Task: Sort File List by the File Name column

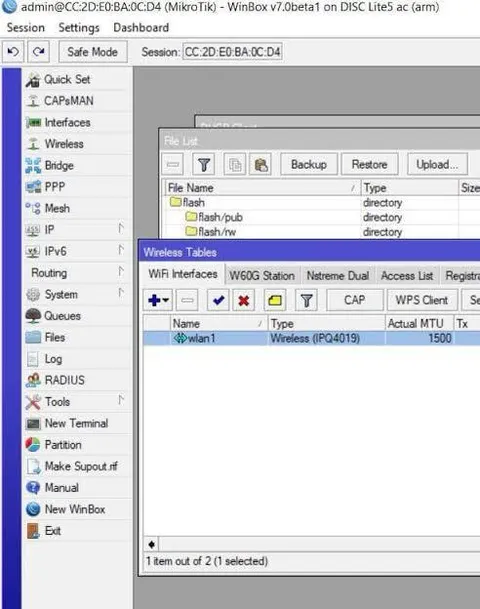Action: [263, 188]
